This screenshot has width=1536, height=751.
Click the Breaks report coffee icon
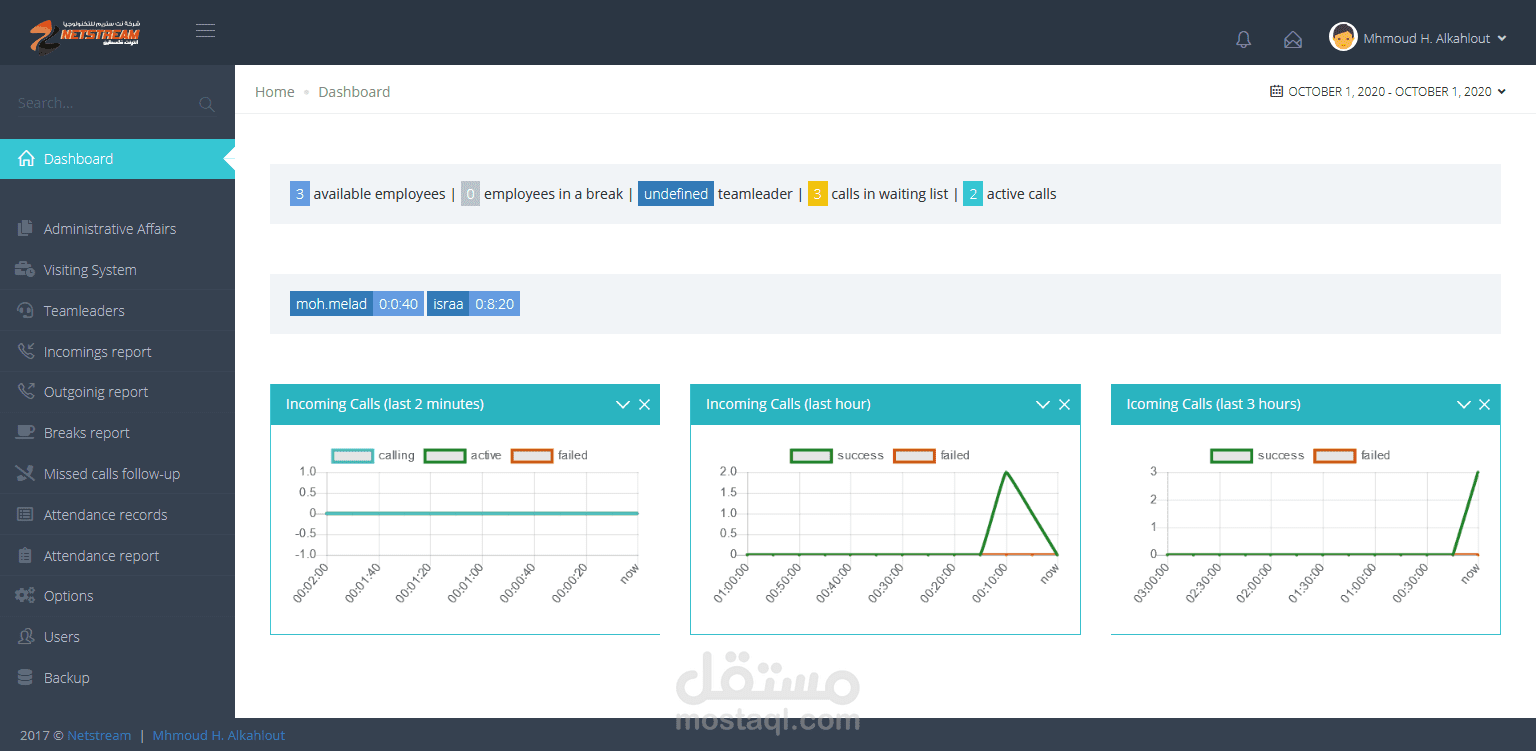[25, 432]
